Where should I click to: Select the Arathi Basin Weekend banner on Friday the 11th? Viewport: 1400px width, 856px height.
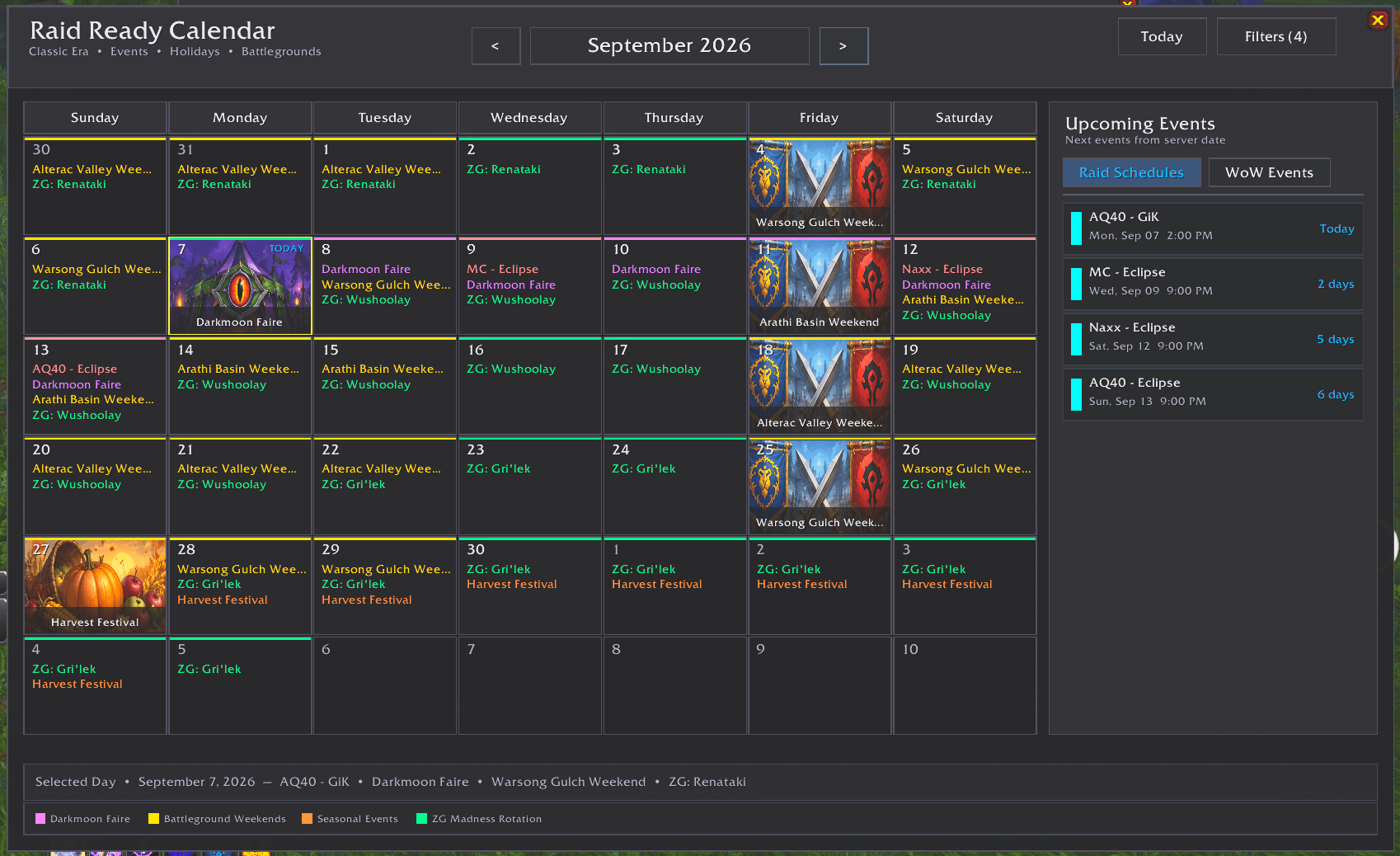tap(820, 287)
